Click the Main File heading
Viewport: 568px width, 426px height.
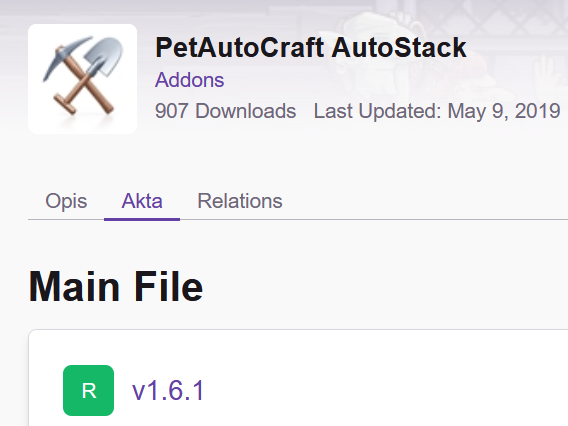(116, 286)
